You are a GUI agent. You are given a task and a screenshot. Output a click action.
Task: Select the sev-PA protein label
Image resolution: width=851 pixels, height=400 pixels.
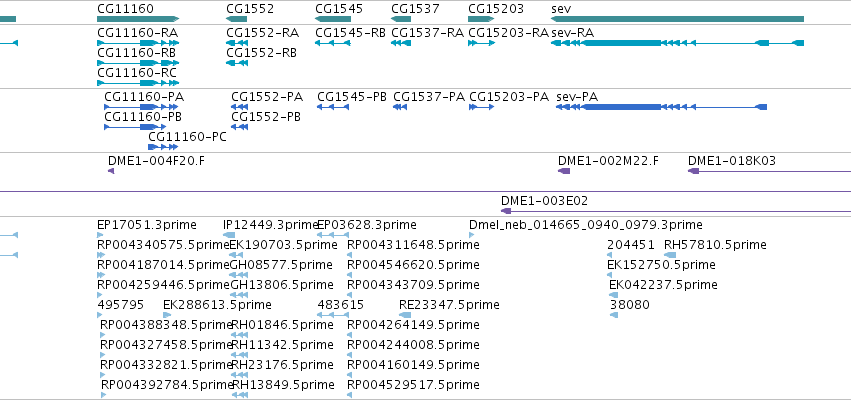click(x=577, y=97)
